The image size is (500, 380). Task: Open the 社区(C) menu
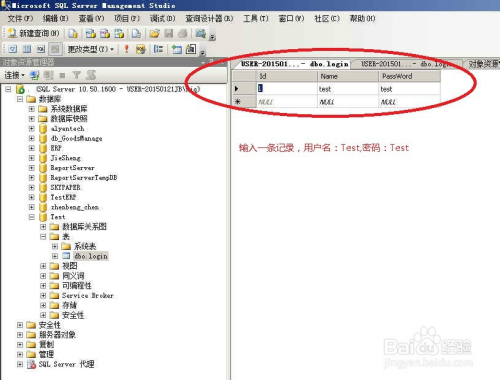pyautogui.click(x=327, y=18)
